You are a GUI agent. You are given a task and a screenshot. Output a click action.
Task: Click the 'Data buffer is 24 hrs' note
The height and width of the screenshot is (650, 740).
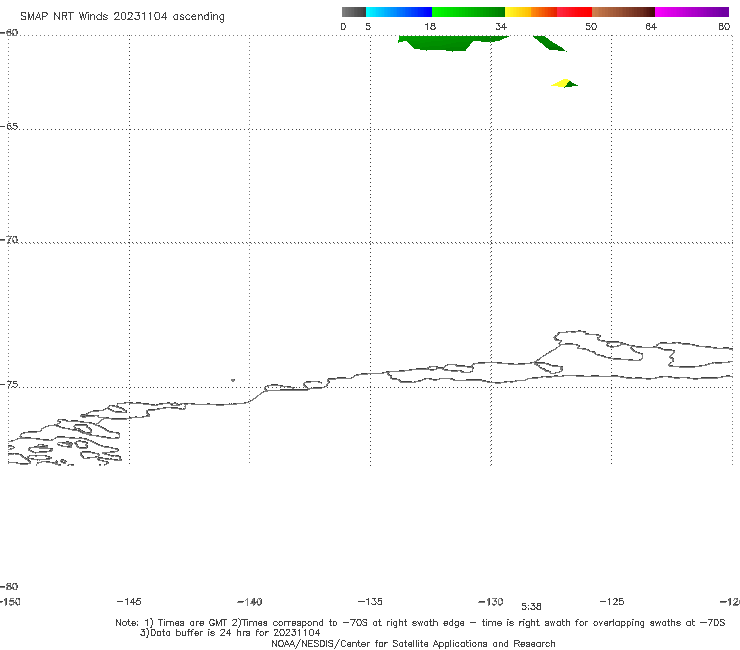point(230,633)
